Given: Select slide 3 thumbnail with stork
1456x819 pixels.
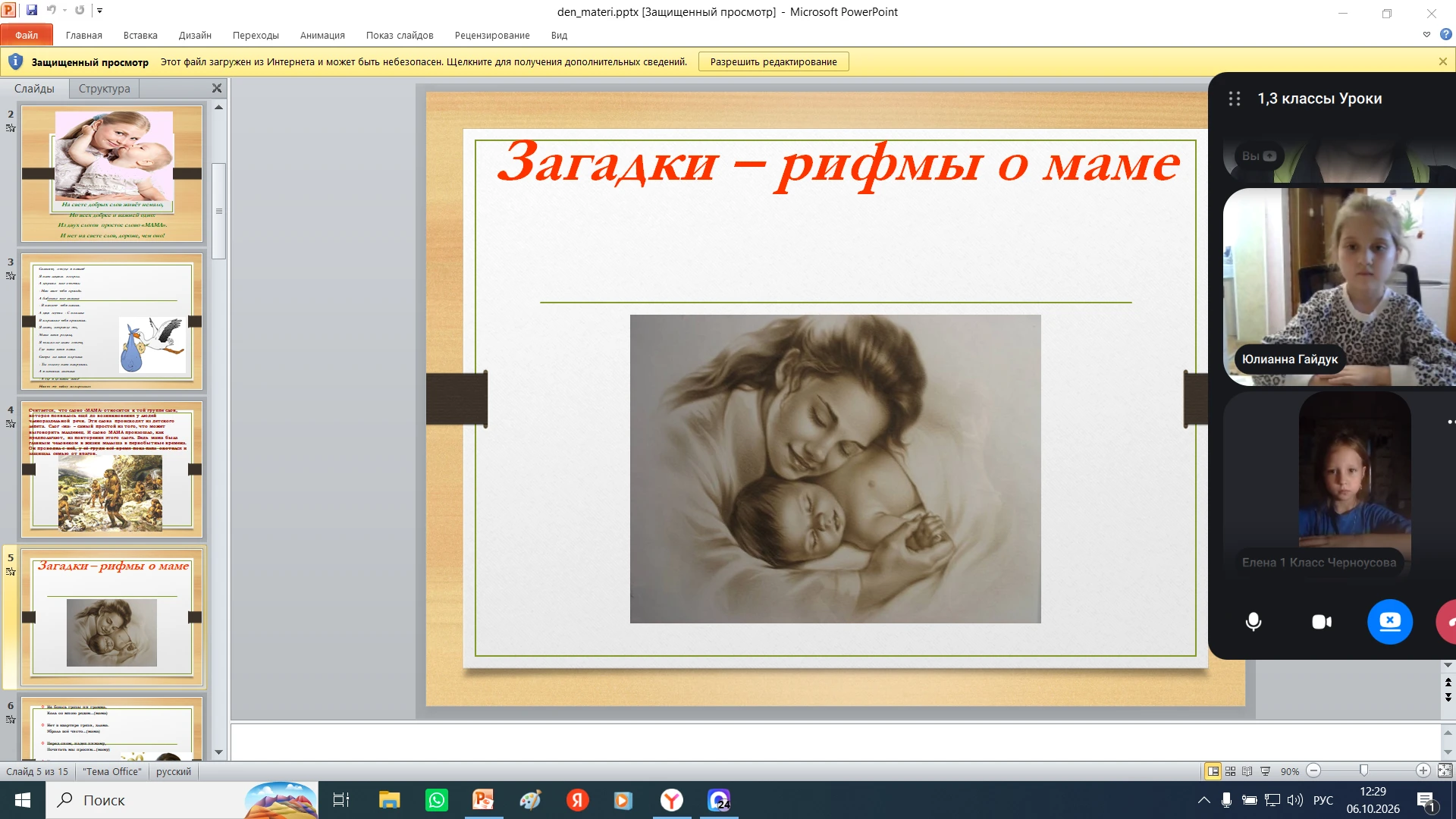Looking at the screenshot, I should pos(112,322).
